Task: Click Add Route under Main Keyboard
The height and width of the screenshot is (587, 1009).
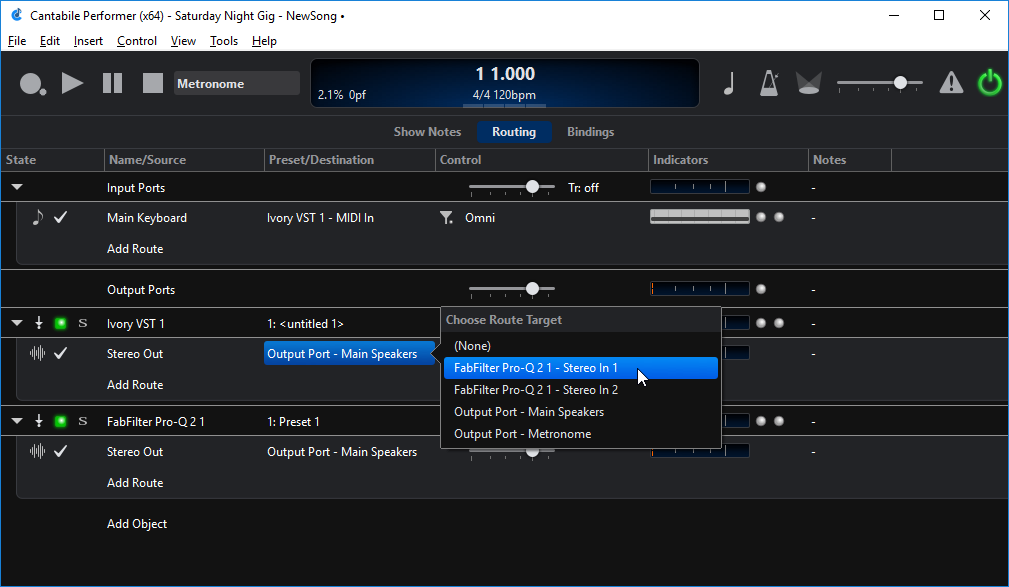Action: (135, 248)
